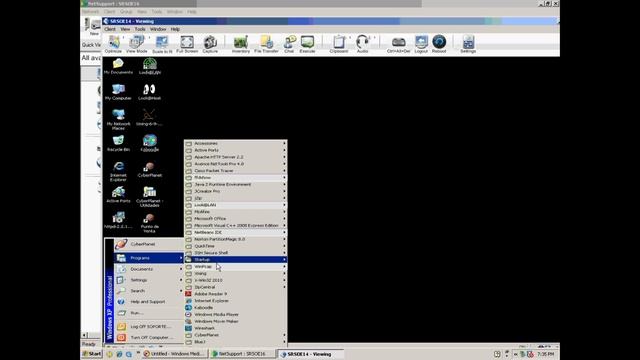Select My Computer desktop icon
Viewport: 640px width, 360px height.
[x=118, y=92]
